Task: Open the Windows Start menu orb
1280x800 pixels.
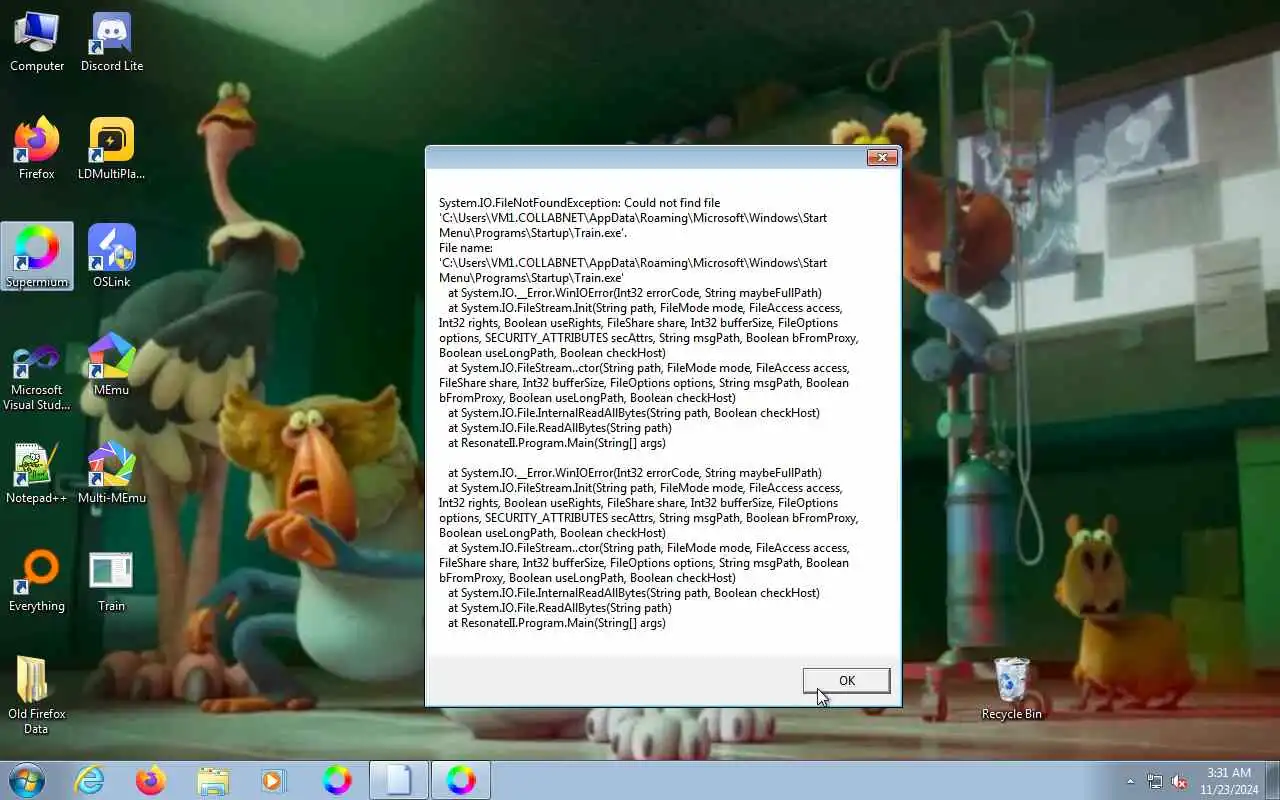Action: (27, 779)
